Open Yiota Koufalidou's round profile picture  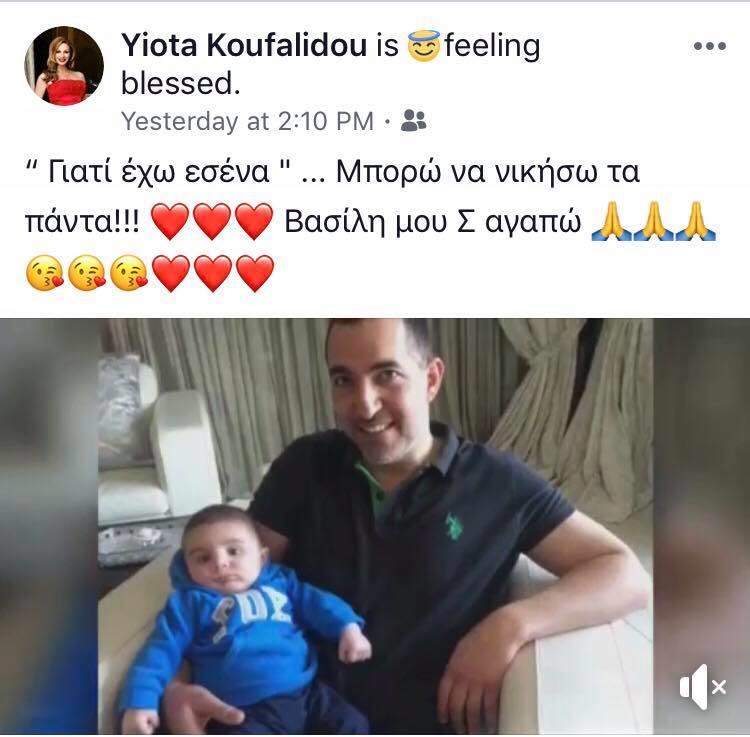tap(64, 66)
